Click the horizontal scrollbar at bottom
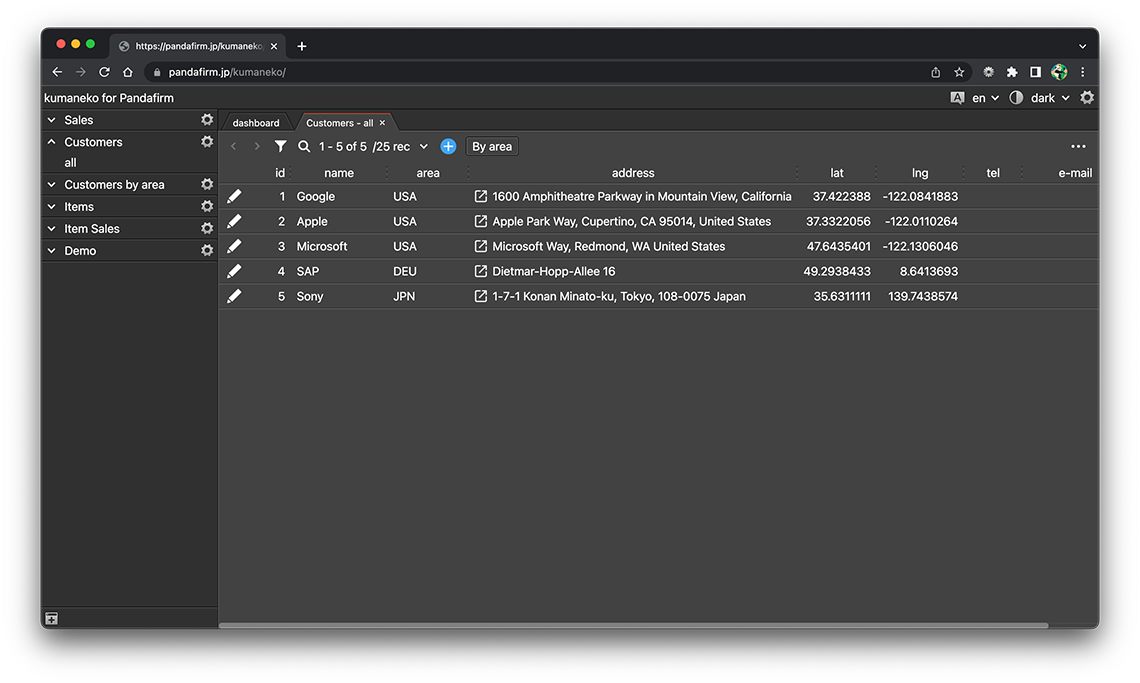Image resolution: width=1140 pixels, height=683 pixels. [633, 625]
